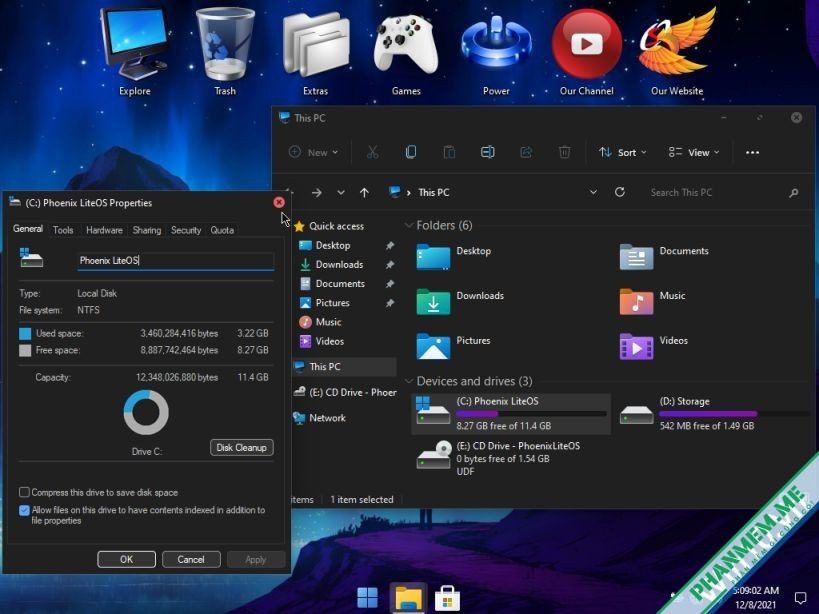This screenshot has width=819, height=614.
Task: Open the Desktop folder in Folders section
Action: (454, 256)
